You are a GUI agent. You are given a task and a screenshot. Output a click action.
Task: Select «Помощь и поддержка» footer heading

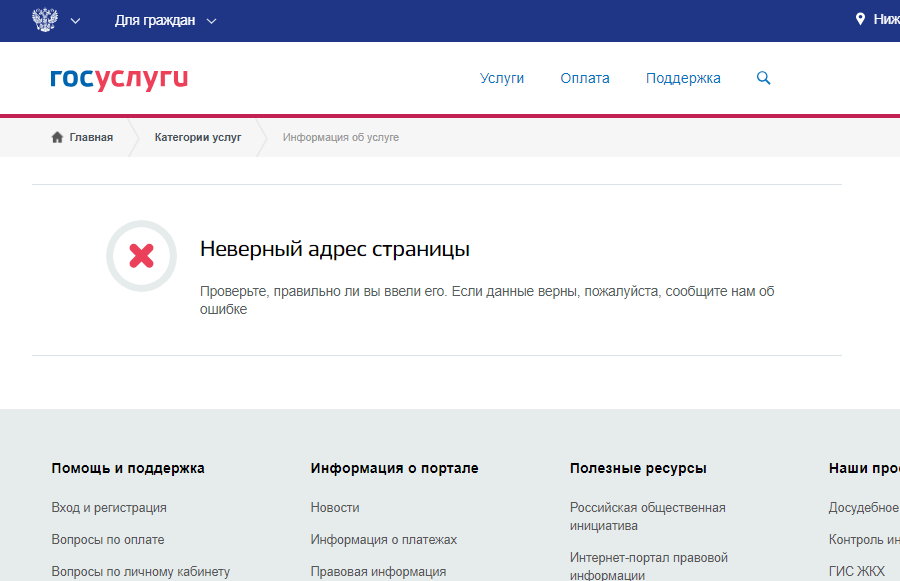(x=128, y=468)
